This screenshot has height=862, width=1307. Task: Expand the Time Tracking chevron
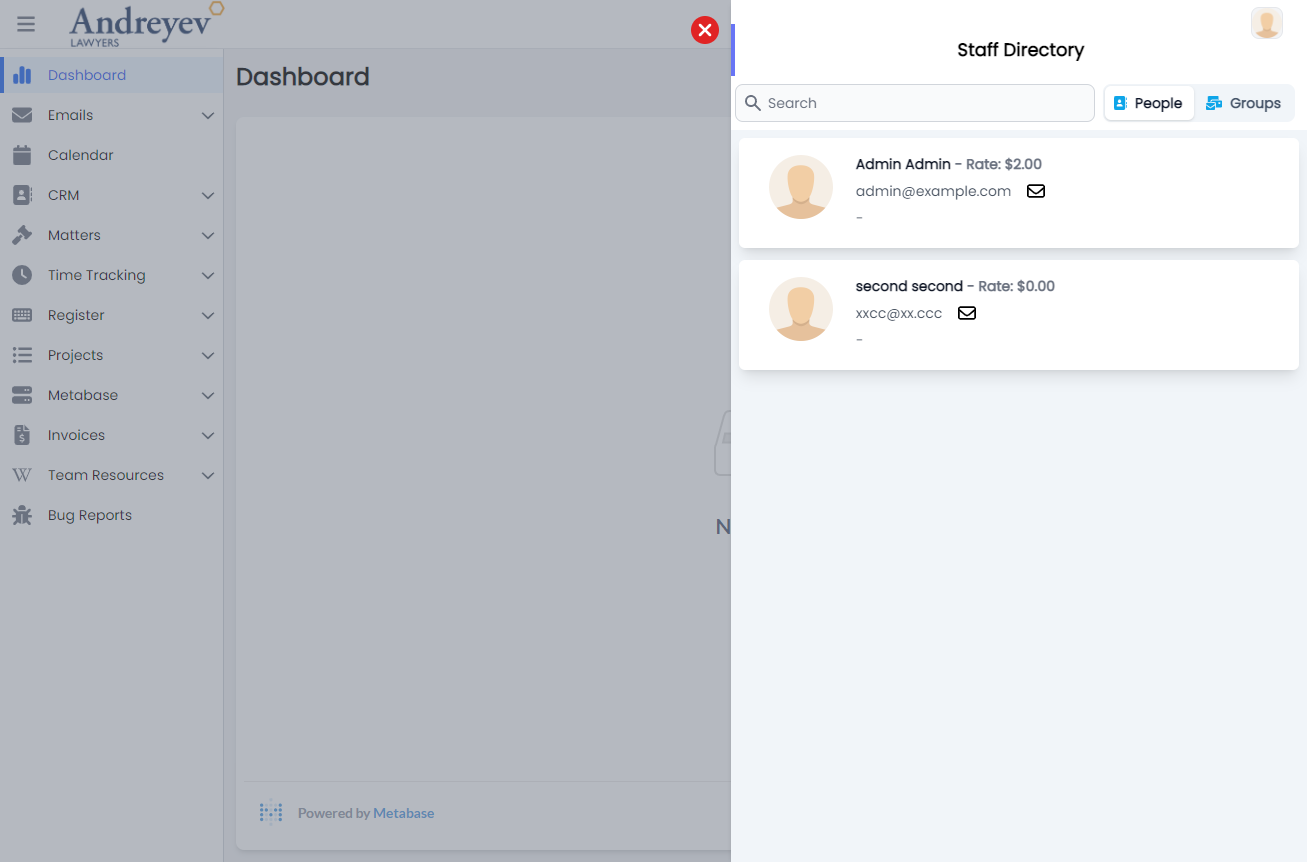tap(208, 275)
